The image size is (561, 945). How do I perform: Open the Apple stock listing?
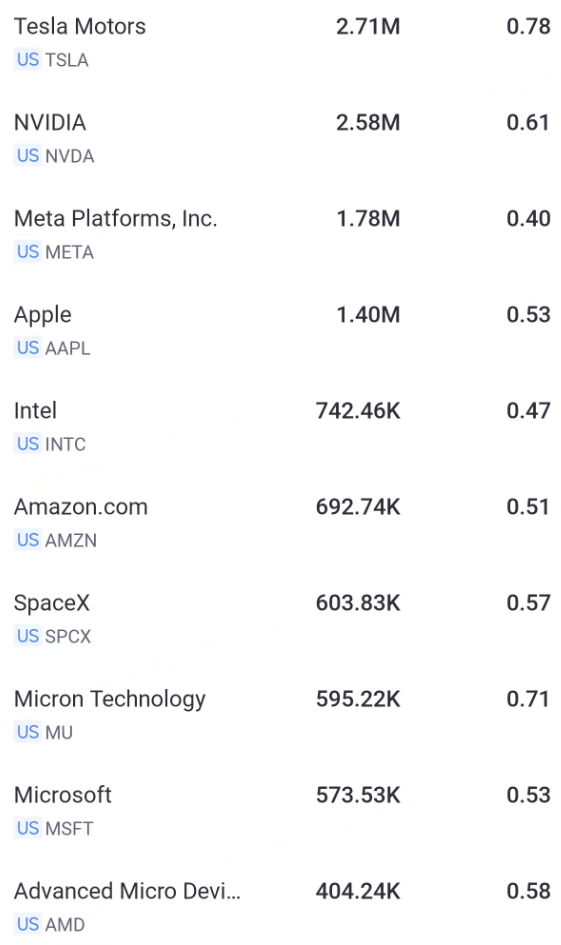coord(280,331)
